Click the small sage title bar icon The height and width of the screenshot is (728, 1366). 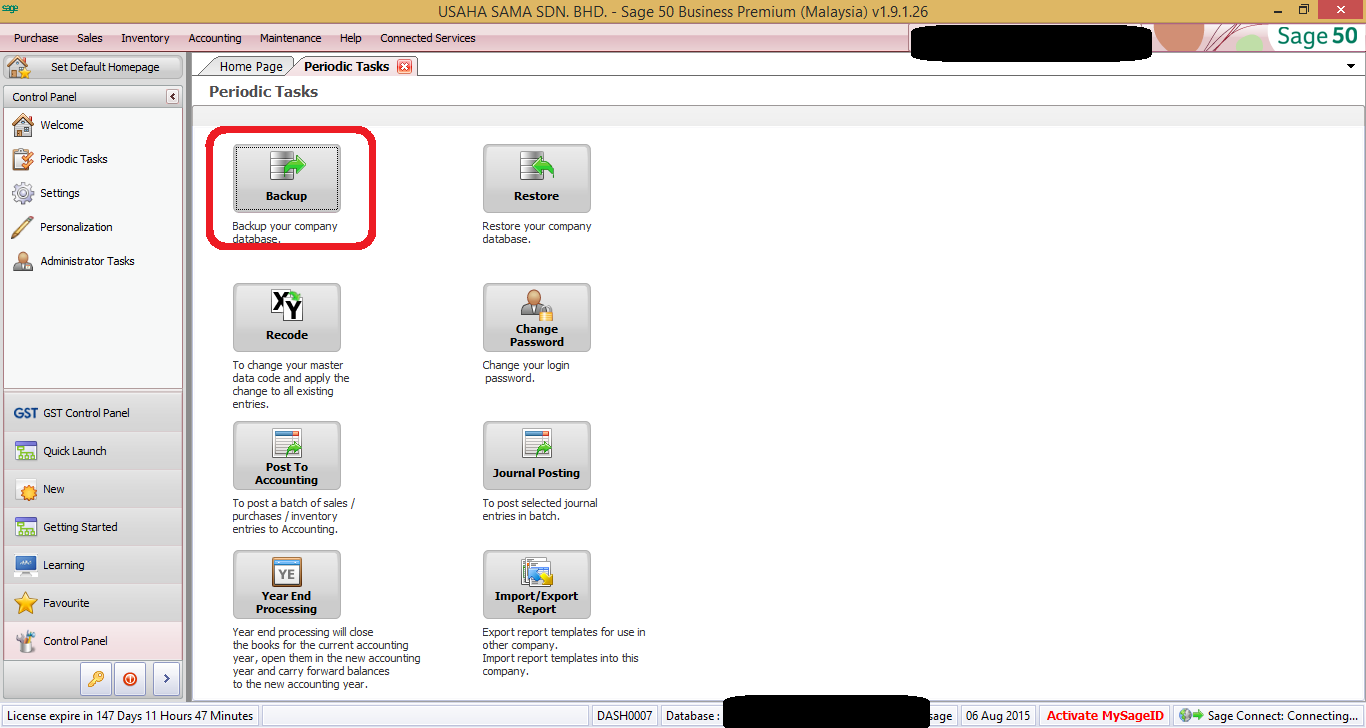[10, 8]
